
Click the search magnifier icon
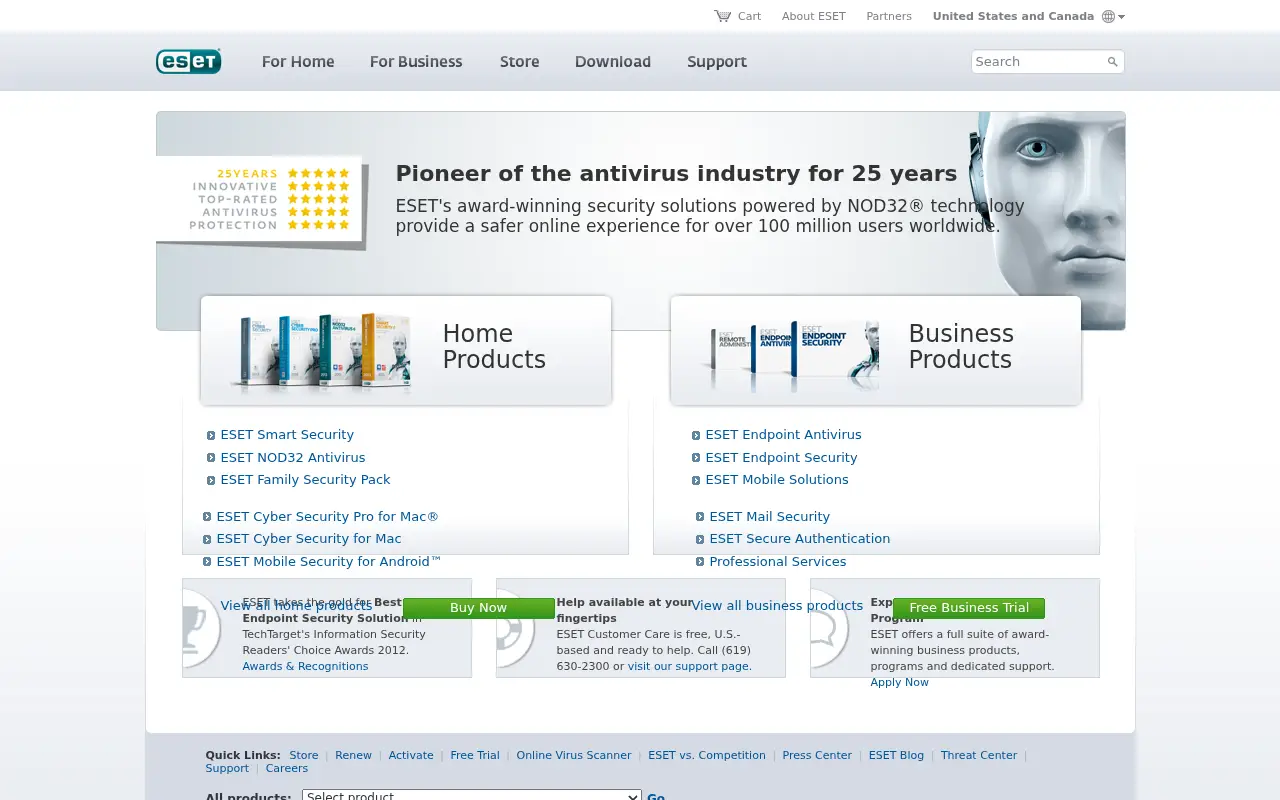[x=1112, y=62]
